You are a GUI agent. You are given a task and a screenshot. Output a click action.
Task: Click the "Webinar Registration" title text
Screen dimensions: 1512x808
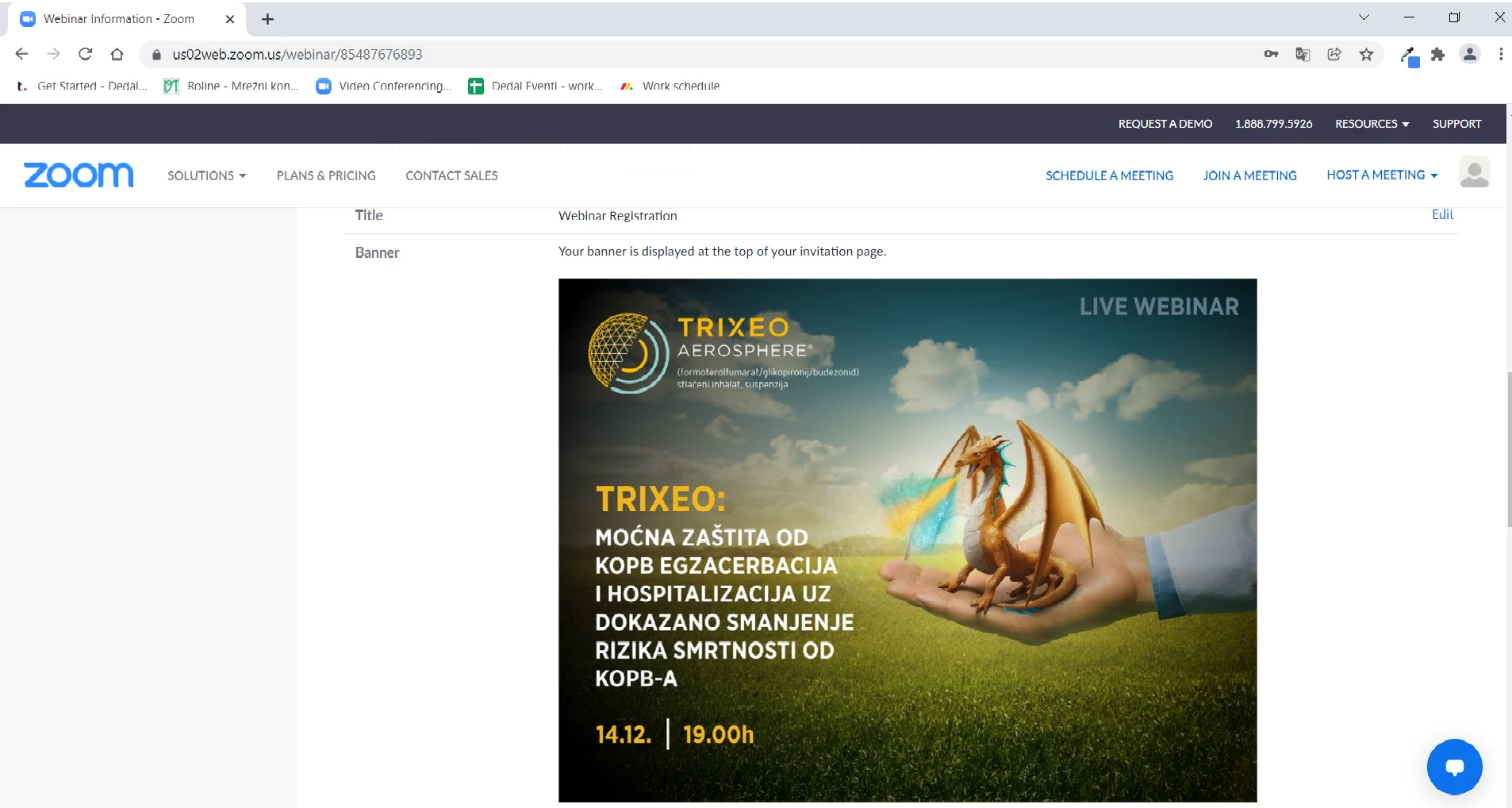(x=617, y=216)
